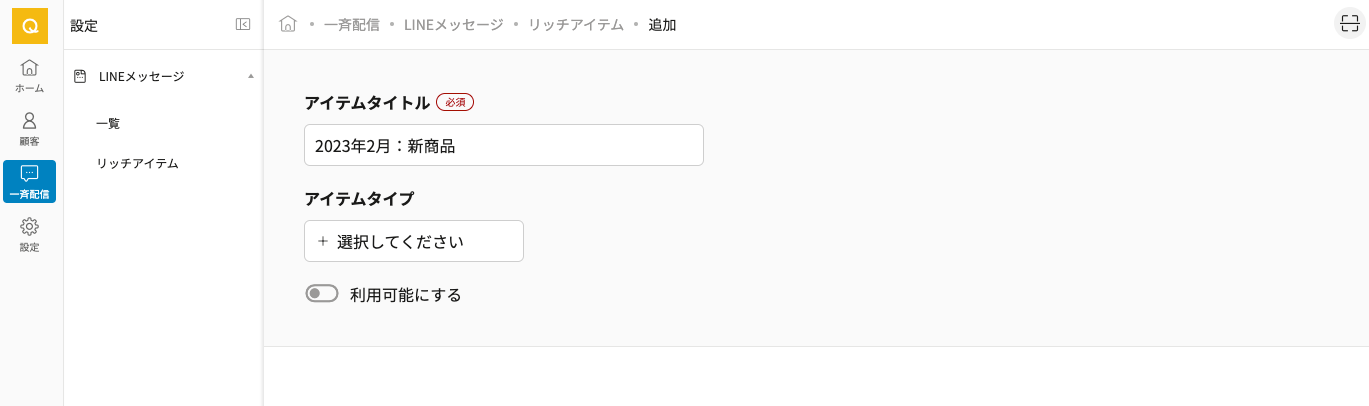
Task: Click the home icon in breadcrumb
Action: tap(288, 24)
